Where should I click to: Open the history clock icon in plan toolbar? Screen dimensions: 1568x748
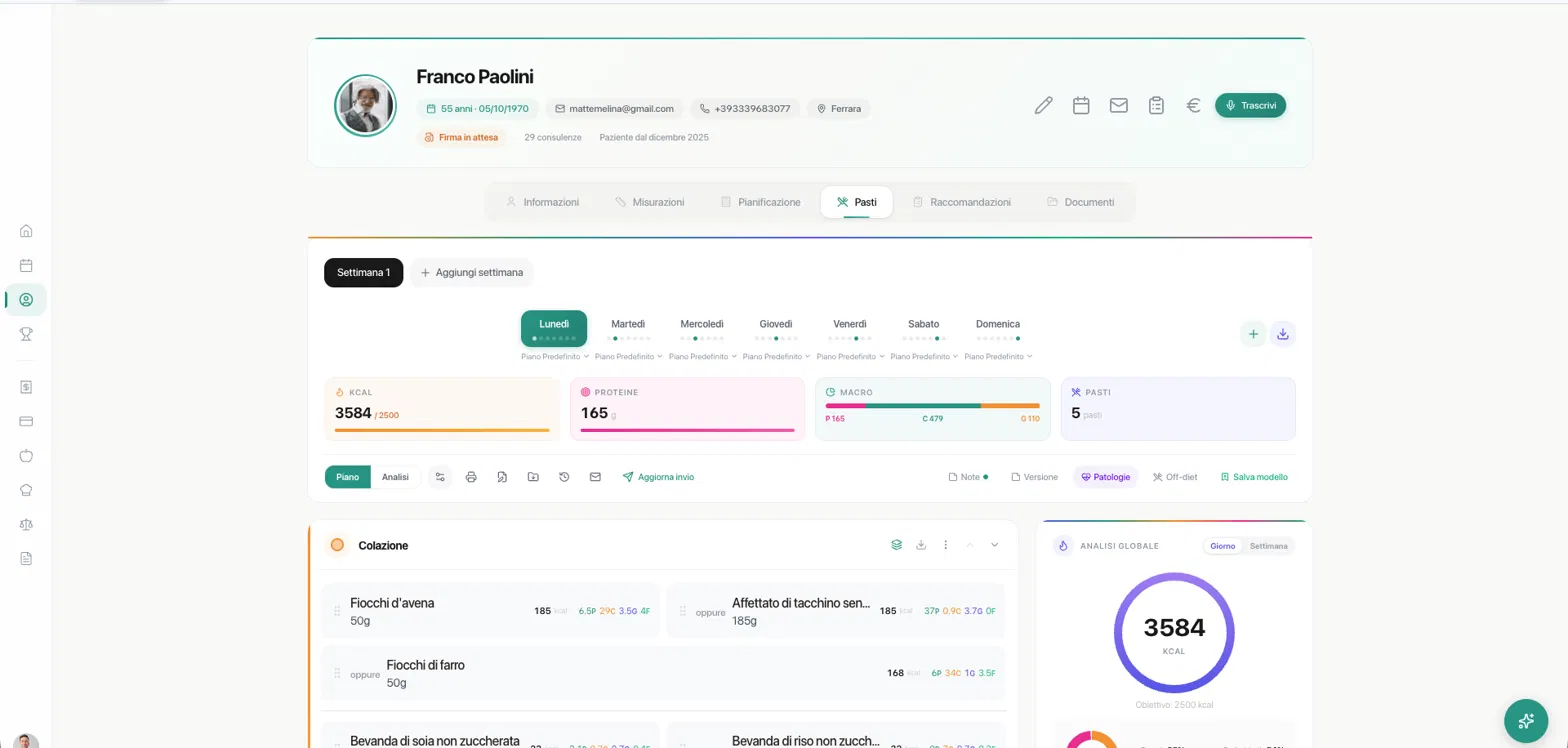pos(564,477)
